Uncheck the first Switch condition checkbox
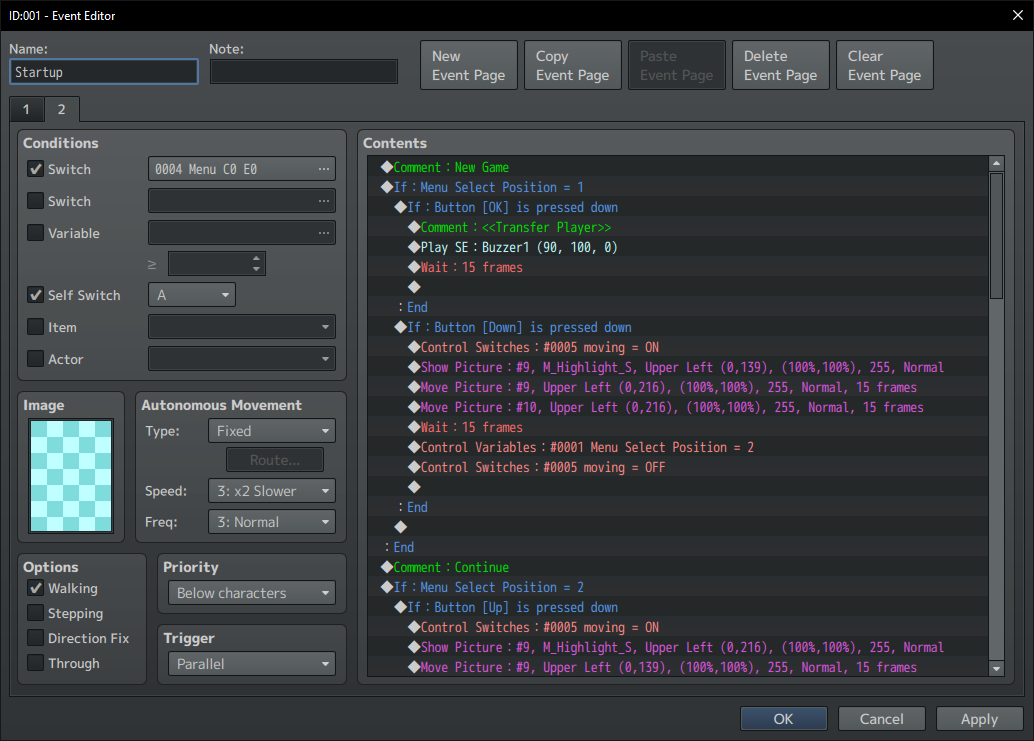Image resolution: width=1034 pixels, height=741 pixels. click(36, 169)
